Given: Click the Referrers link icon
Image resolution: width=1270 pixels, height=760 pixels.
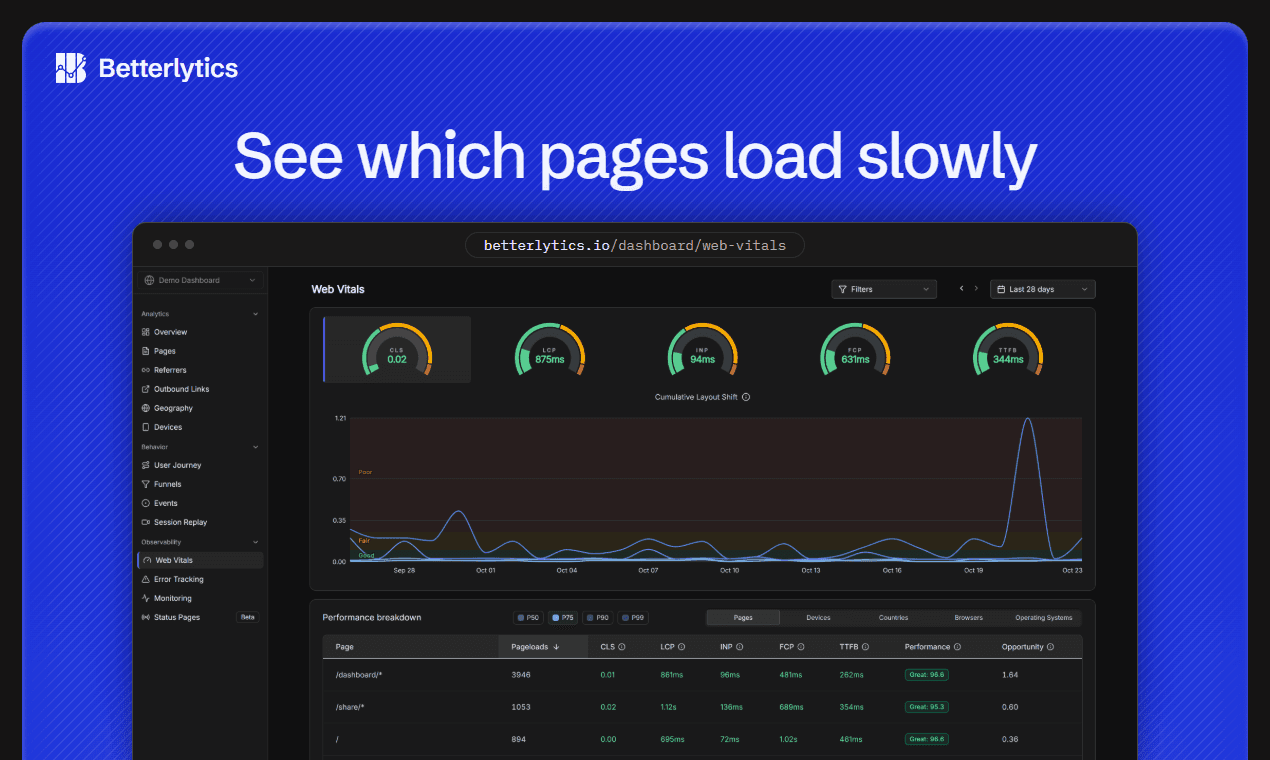Looking at the screenshot, I should click(x=146, y=370).
